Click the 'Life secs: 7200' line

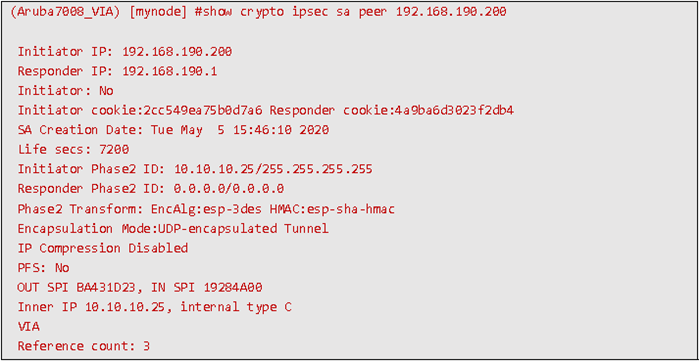click(x=73, y=149)
